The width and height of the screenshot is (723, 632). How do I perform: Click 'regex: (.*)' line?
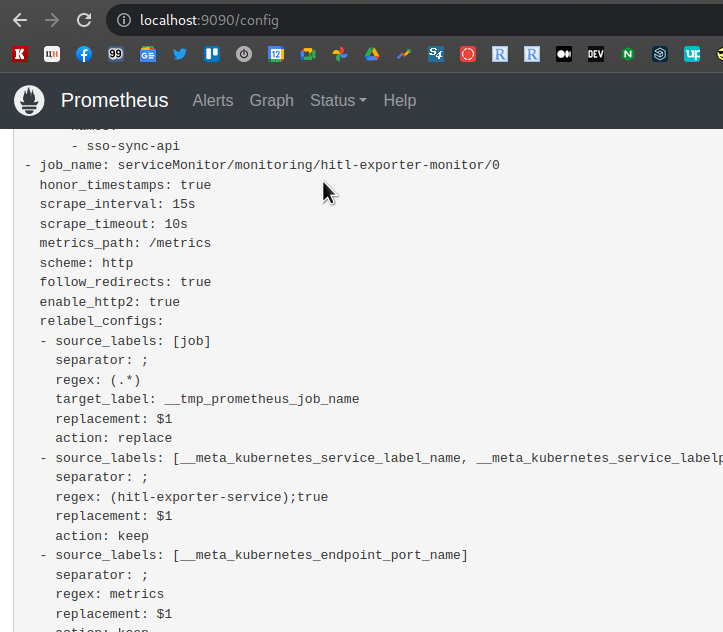[98, 380]
